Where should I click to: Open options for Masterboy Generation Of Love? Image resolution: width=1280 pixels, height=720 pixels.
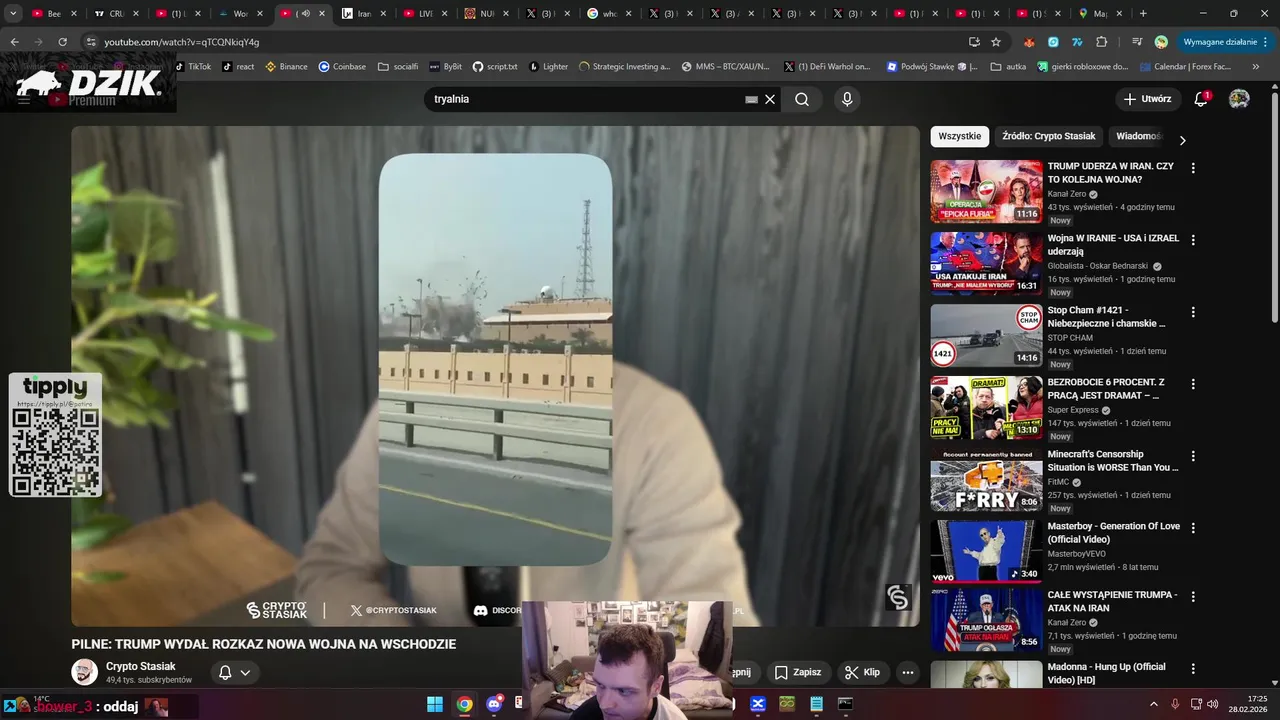1193,528
